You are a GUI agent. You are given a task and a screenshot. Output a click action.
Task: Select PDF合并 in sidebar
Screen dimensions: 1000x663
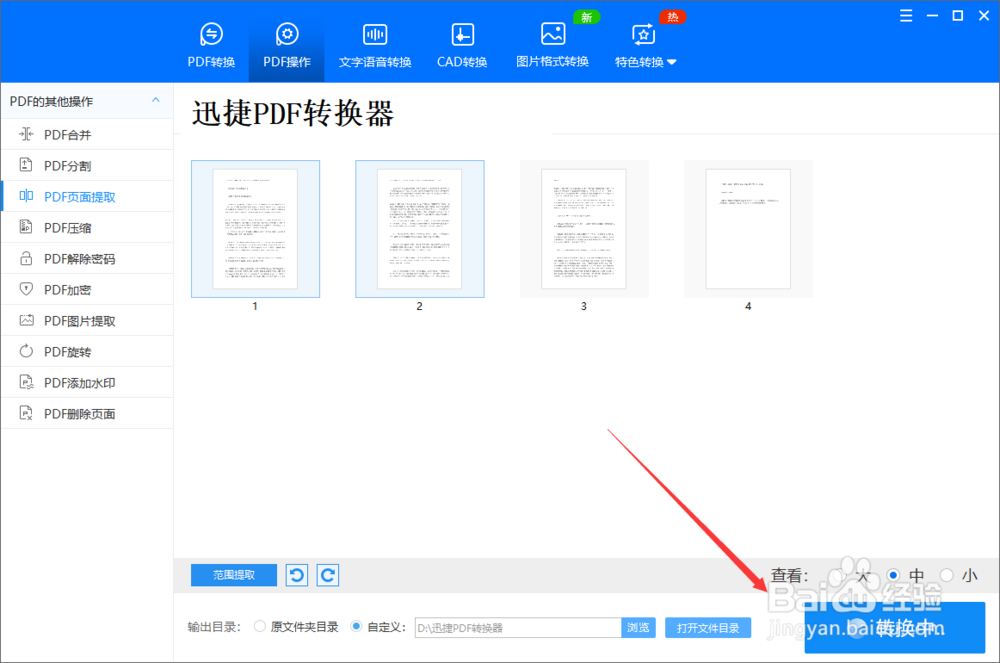[87, 135]
